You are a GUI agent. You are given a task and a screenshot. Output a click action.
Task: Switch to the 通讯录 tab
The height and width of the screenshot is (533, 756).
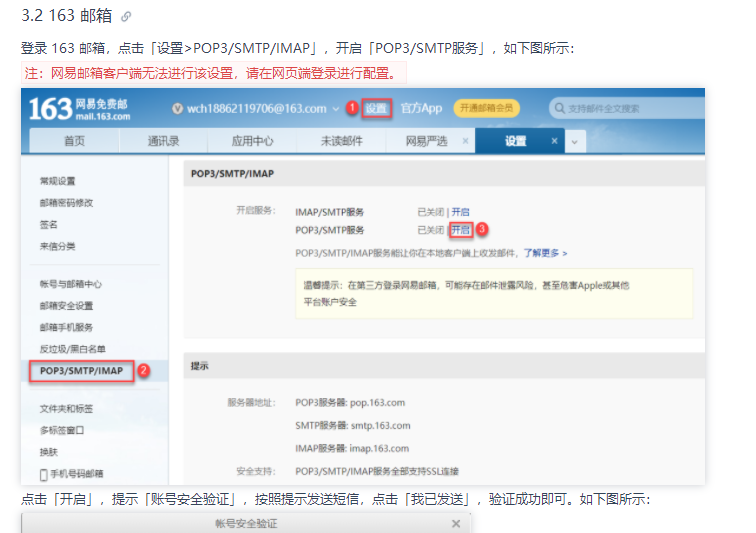click(163, 141)
